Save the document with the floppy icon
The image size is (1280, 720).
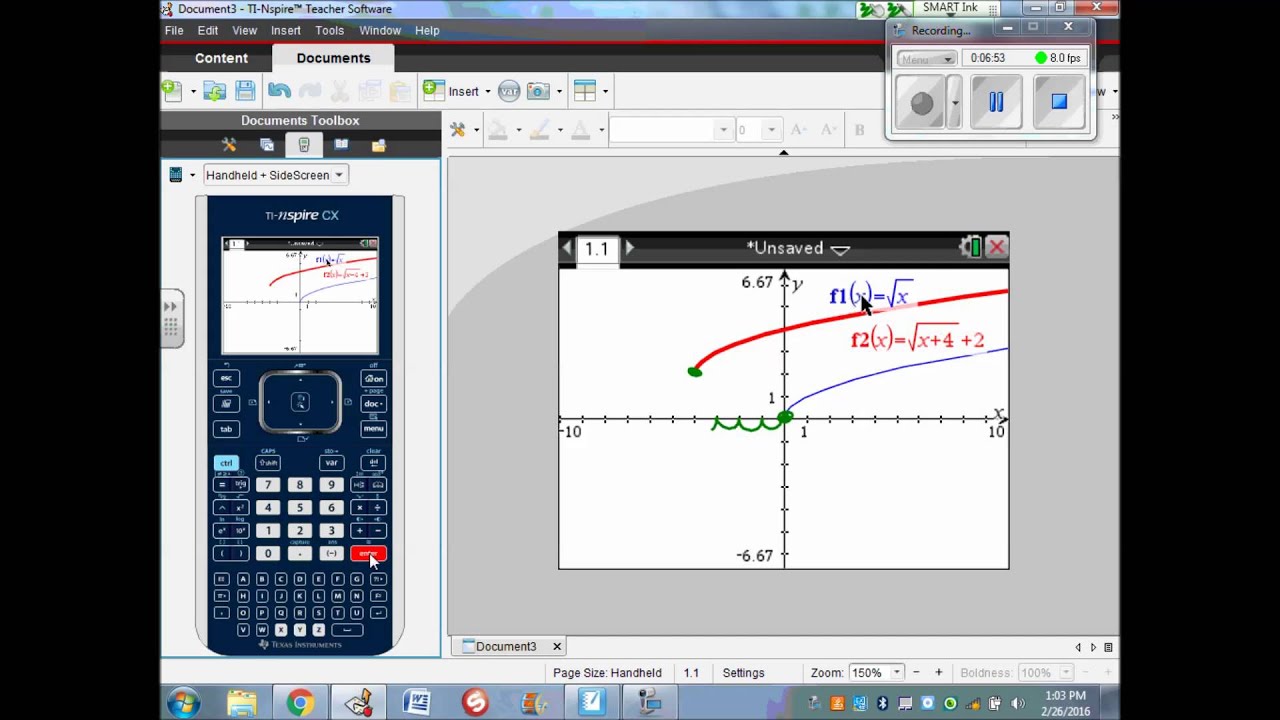[x=245, y=91]
